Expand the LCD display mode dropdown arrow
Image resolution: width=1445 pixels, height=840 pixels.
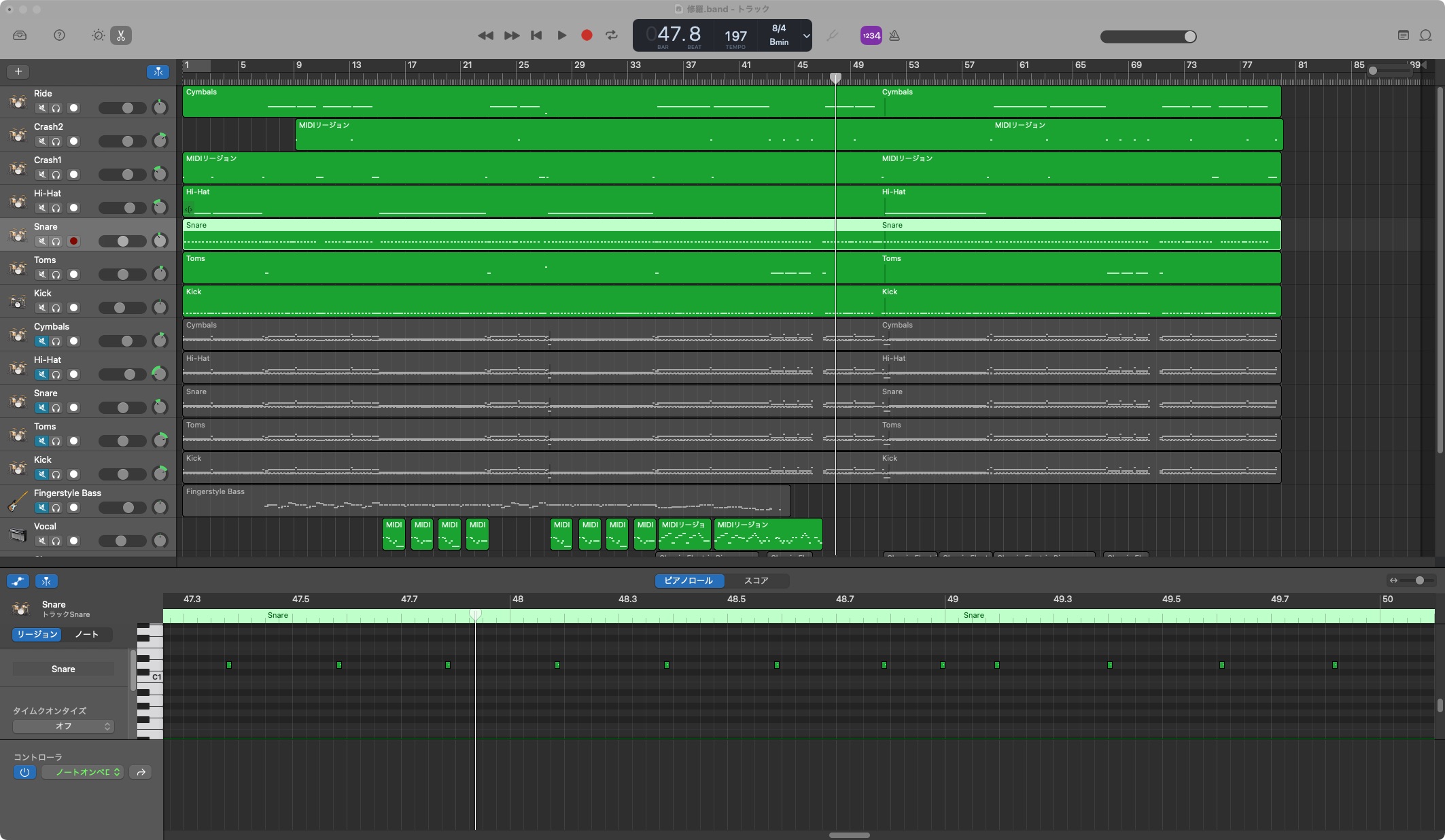(x=806, y=35)
